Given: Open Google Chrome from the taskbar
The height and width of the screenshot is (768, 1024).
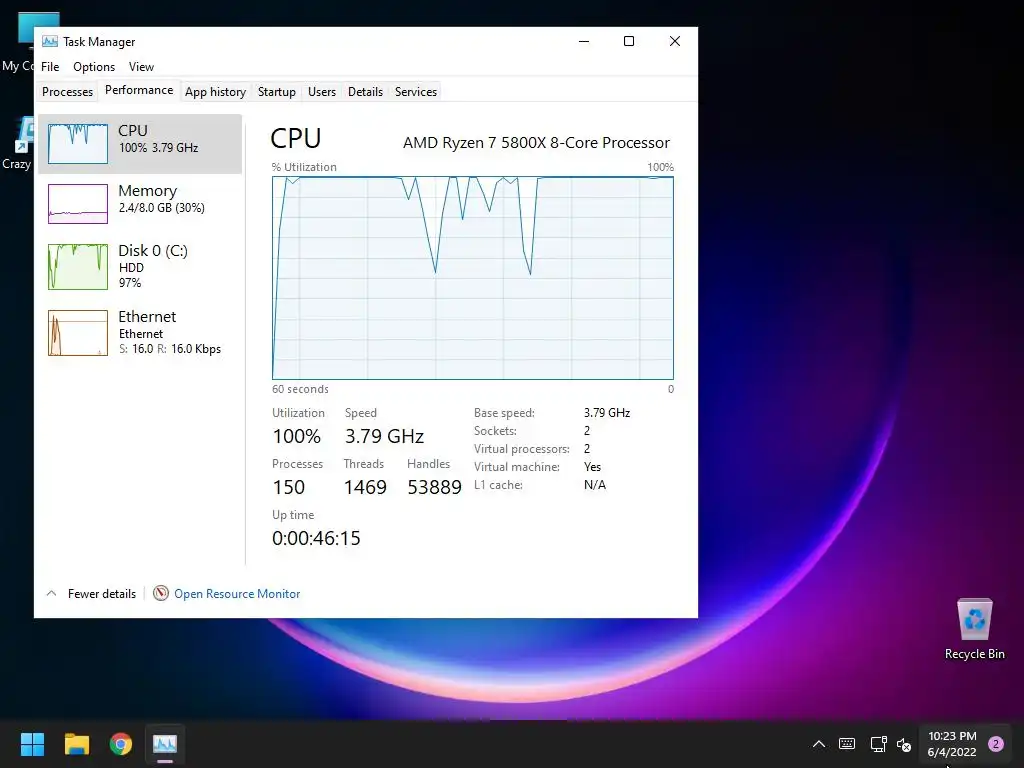Looking at the screenshot, I should click(121, 744).
